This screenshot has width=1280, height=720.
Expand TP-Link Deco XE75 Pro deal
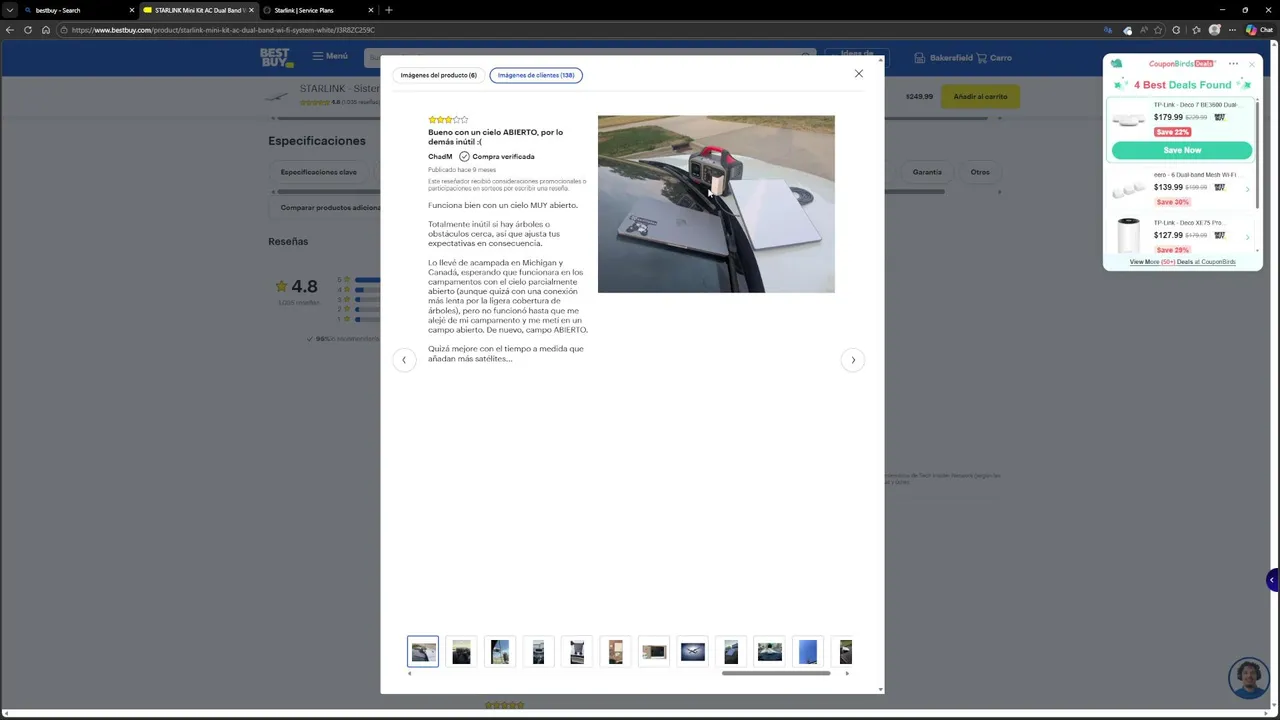1247,237
